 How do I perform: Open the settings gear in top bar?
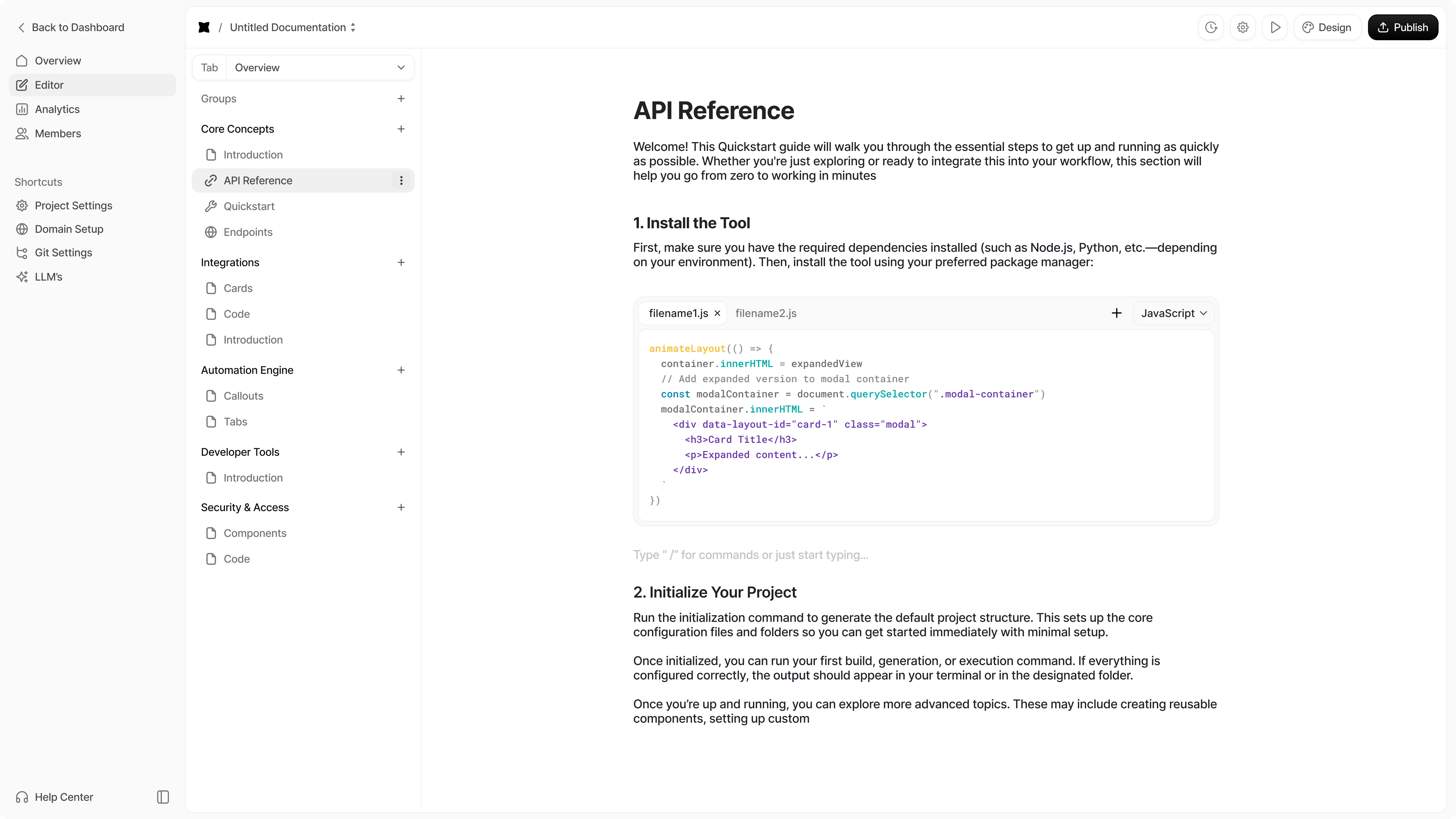click(x=1242, y=27)
